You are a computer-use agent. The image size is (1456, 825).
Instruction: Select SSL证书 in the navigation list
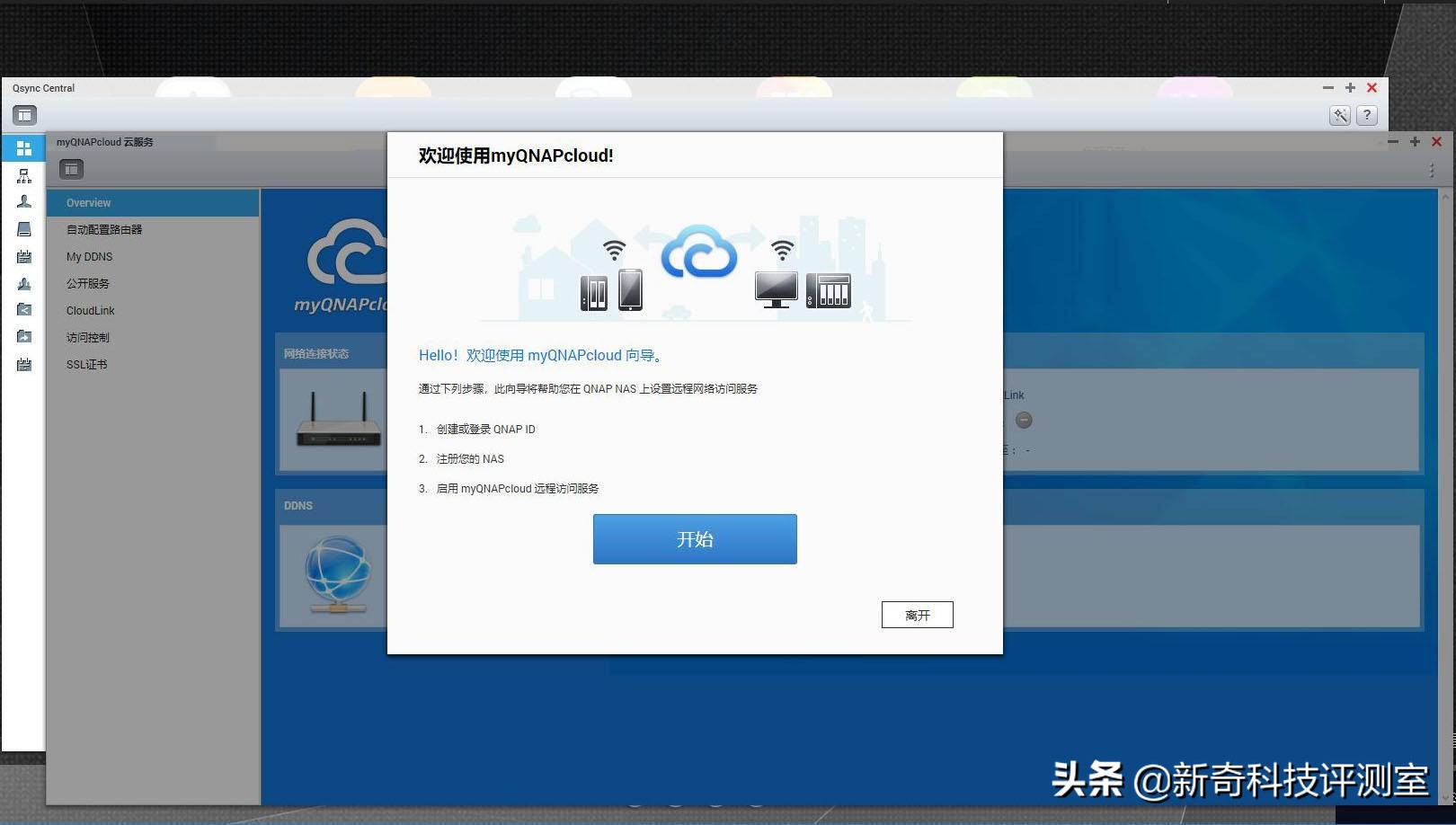point(85,364)
